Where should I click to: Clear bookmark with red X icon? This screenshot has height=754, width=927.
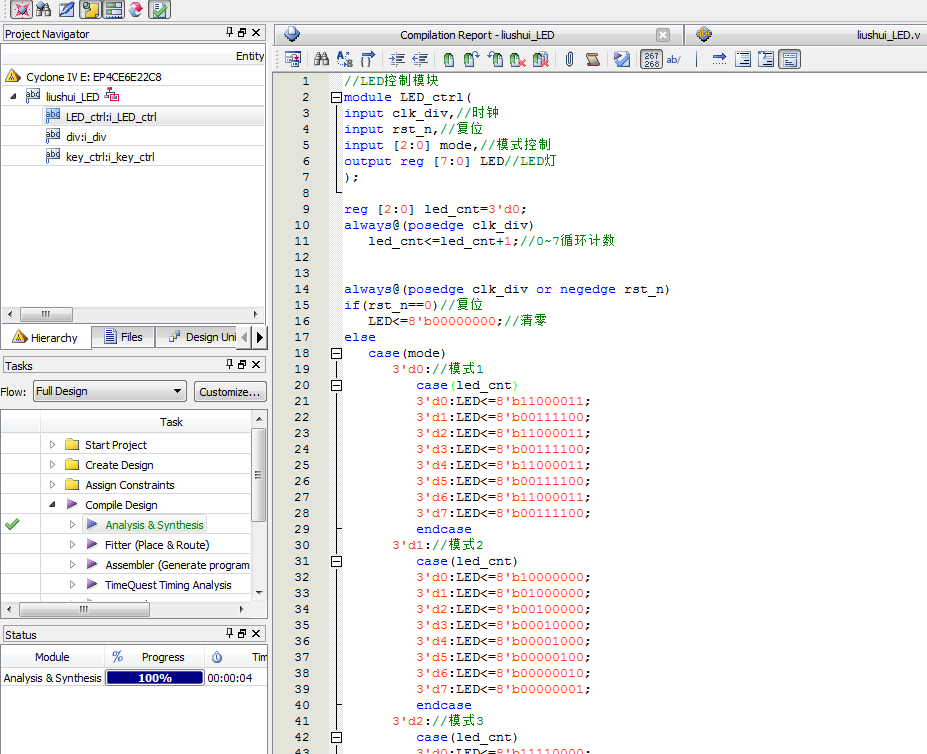(517, 59)
